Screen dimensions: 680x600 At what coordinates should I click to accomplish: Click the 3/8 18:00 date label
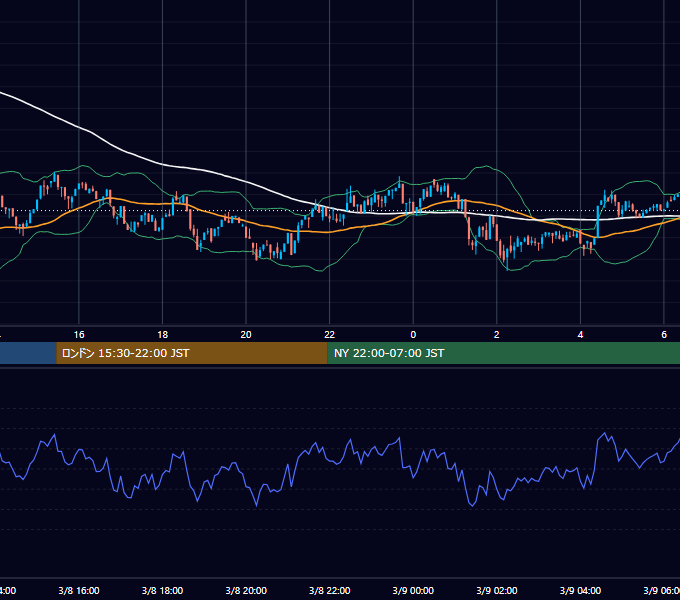162,590
